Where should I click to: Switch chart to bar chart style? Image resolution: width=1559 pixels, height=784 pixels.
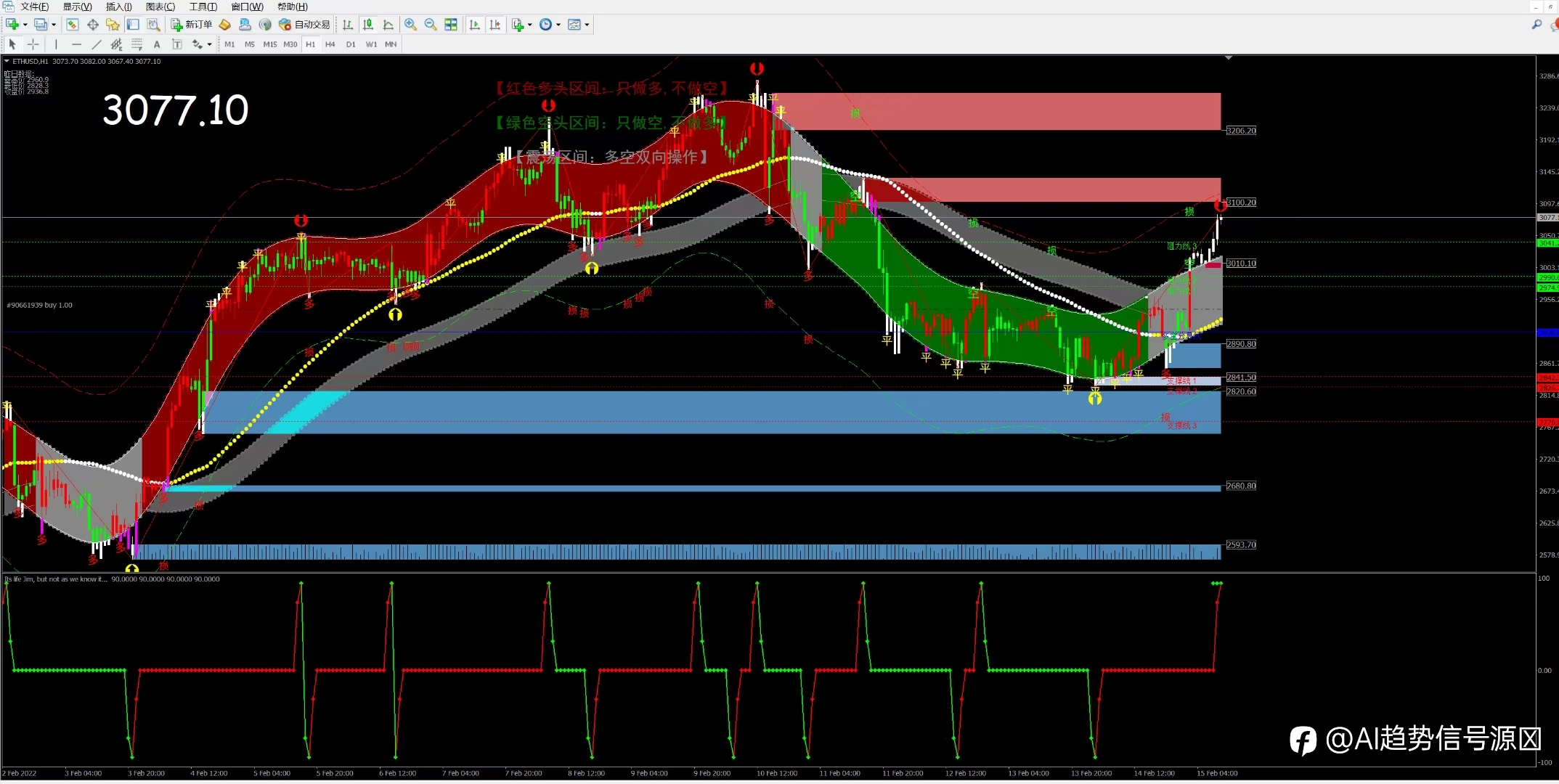348,25
